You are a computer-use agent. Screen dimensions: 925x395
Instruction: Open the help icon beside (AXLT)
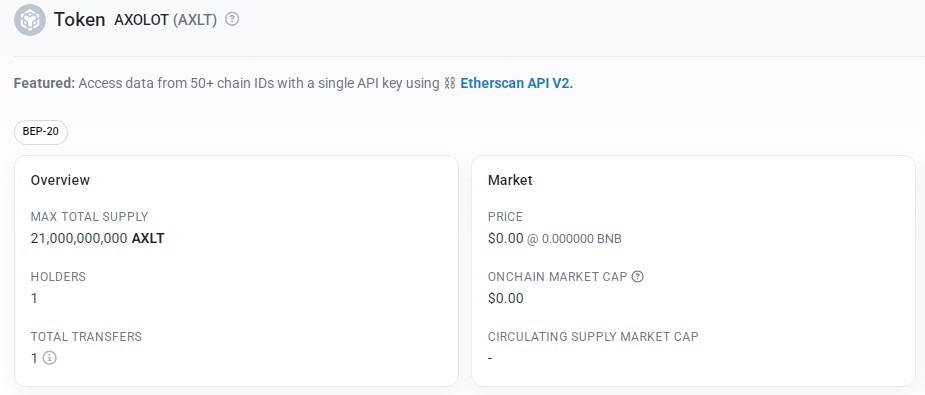pyautogui.click(x=232, y=19)
